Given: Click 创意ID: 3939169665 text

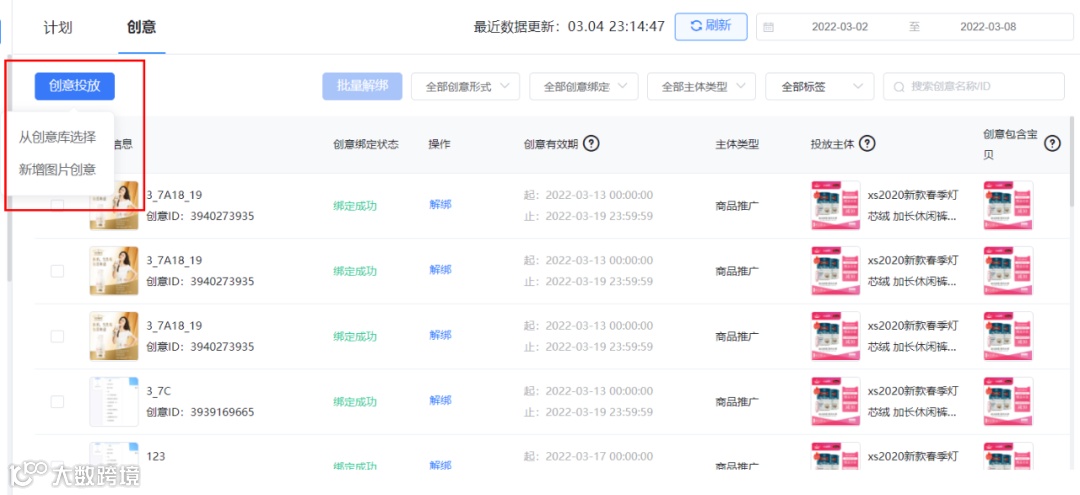Looking at the screenshot, I should (x=200, y=412).
